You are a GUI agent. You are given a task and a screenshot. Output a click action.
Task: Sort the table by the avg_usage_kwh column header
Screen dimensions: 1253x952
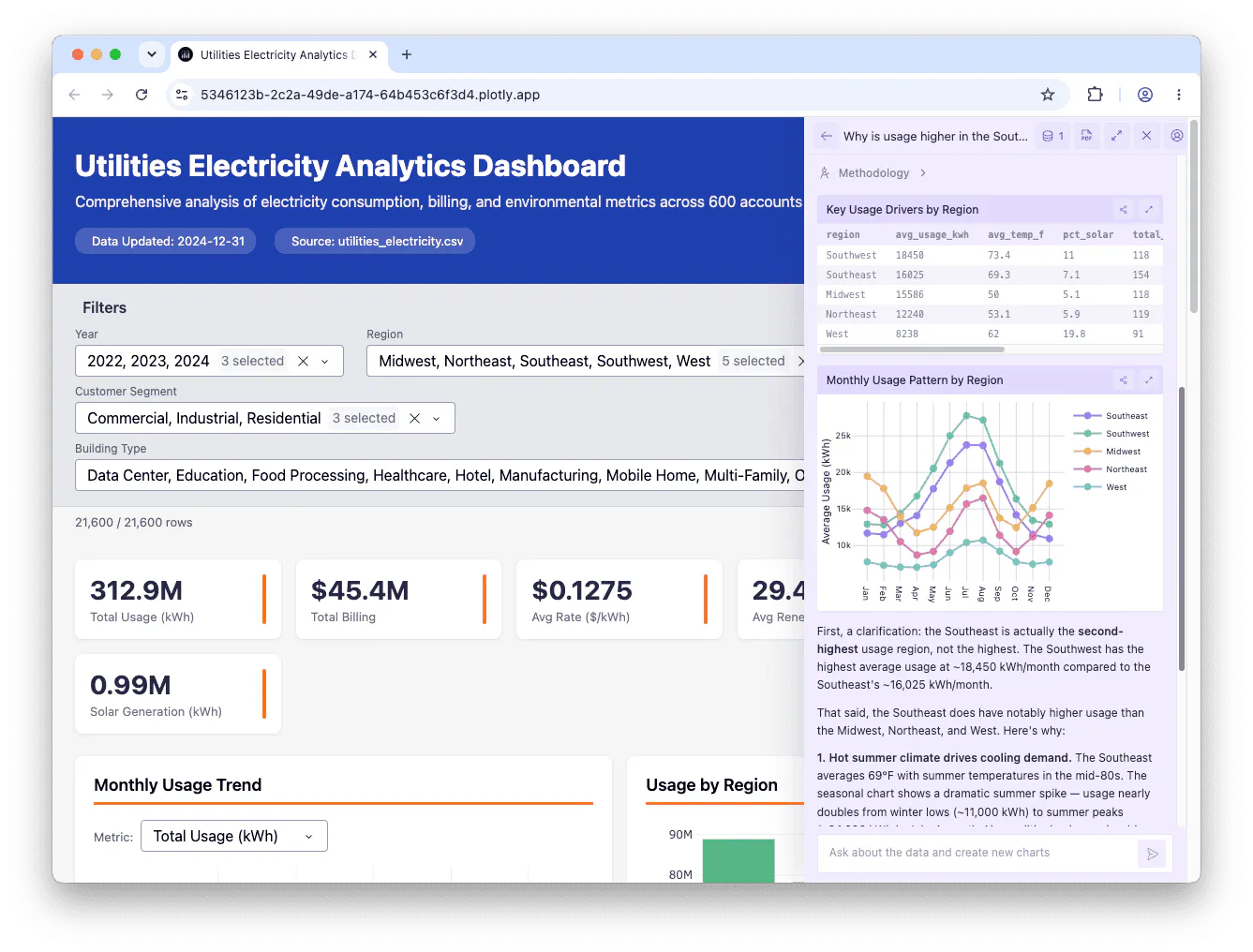pos(932,234)
